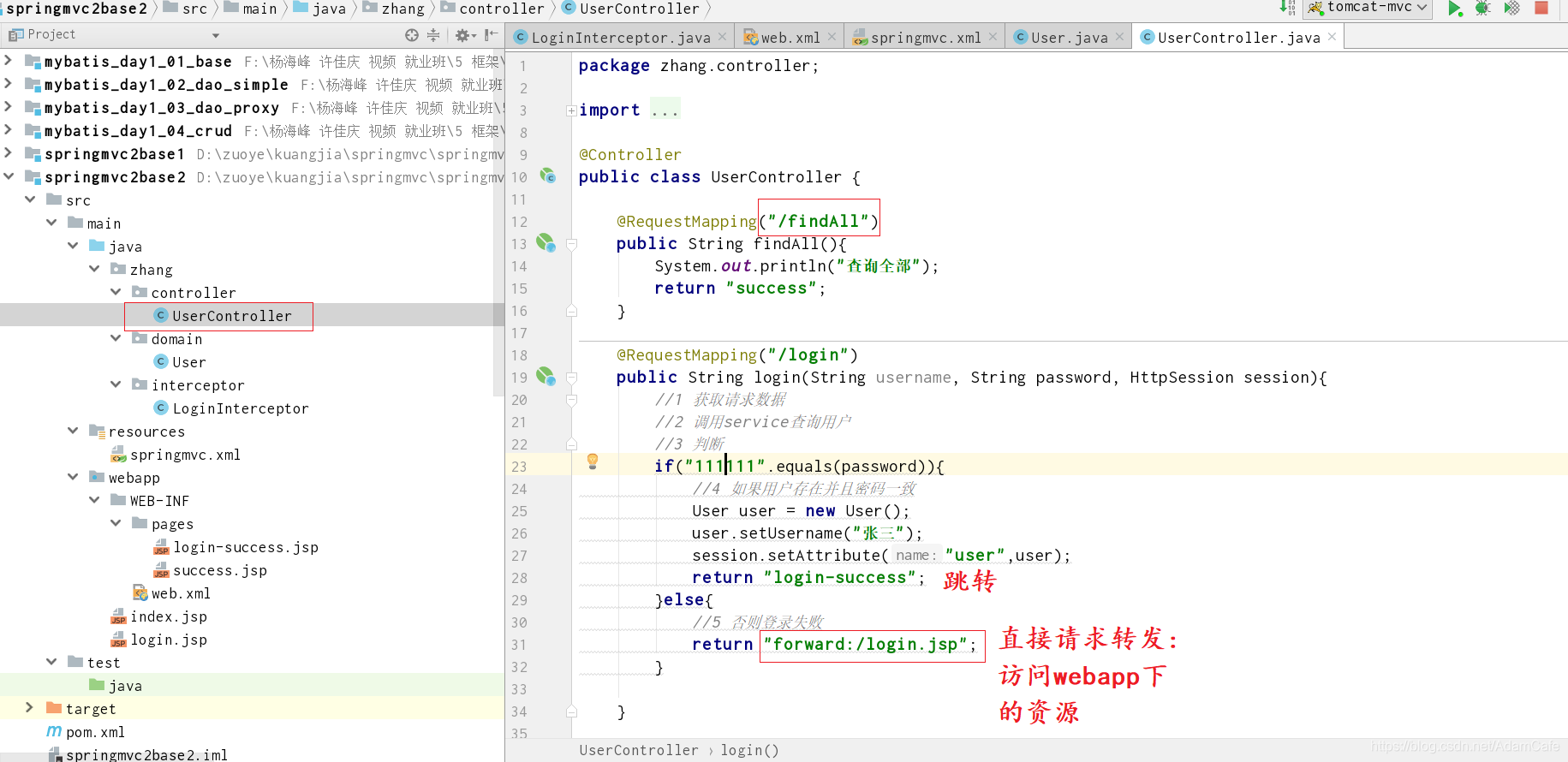The image size is (1568, 762).
Task: Close the web.xml tab
Action: click(832, 37)
